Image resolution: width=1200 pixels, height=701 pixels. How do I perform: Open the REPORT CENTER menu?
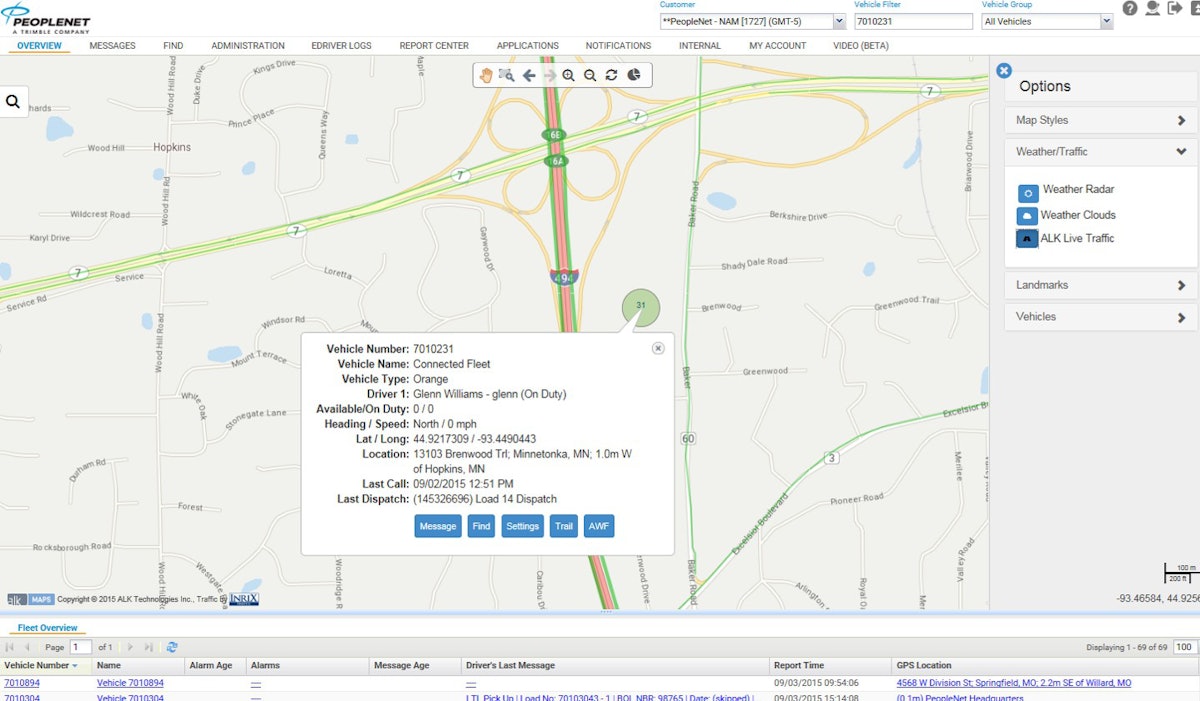(x=432, y=45)
